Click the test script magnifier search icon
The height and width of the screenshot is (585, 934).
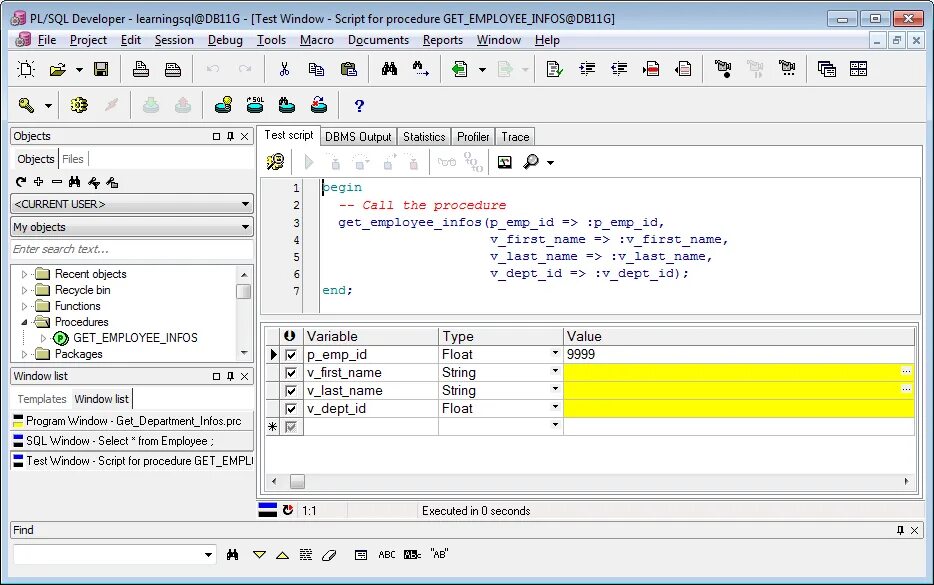tap(530, 162)
